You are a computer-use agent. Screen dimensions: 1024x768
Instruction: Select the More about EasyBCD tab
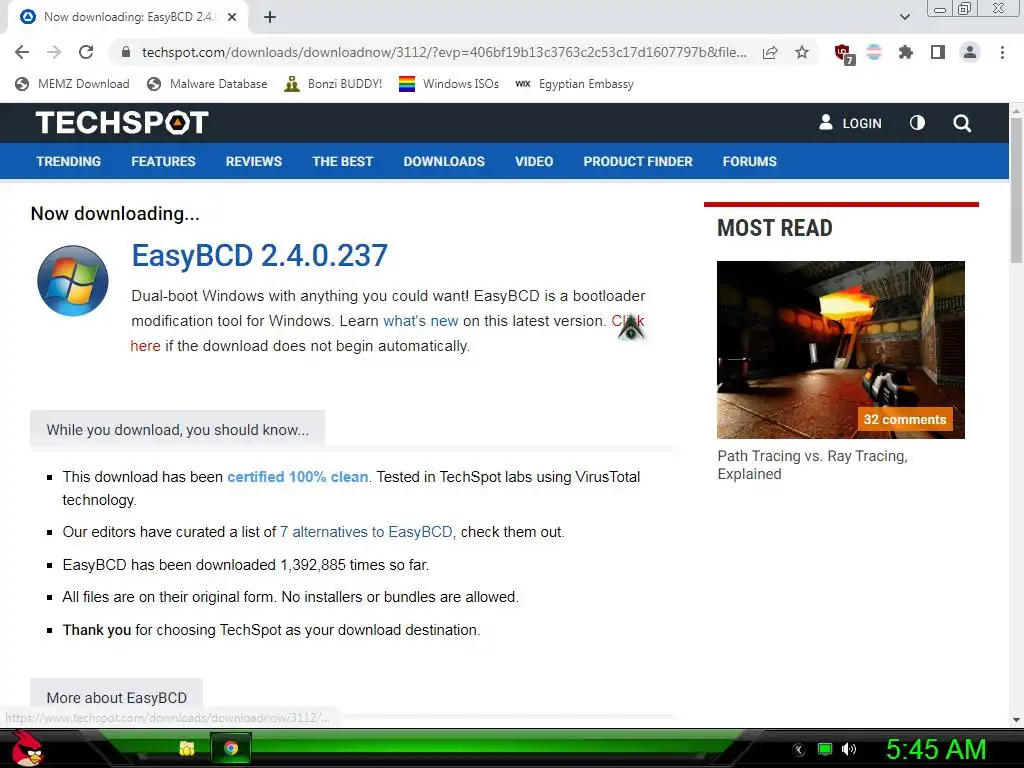pyautogui.click(x=116, y=697)
